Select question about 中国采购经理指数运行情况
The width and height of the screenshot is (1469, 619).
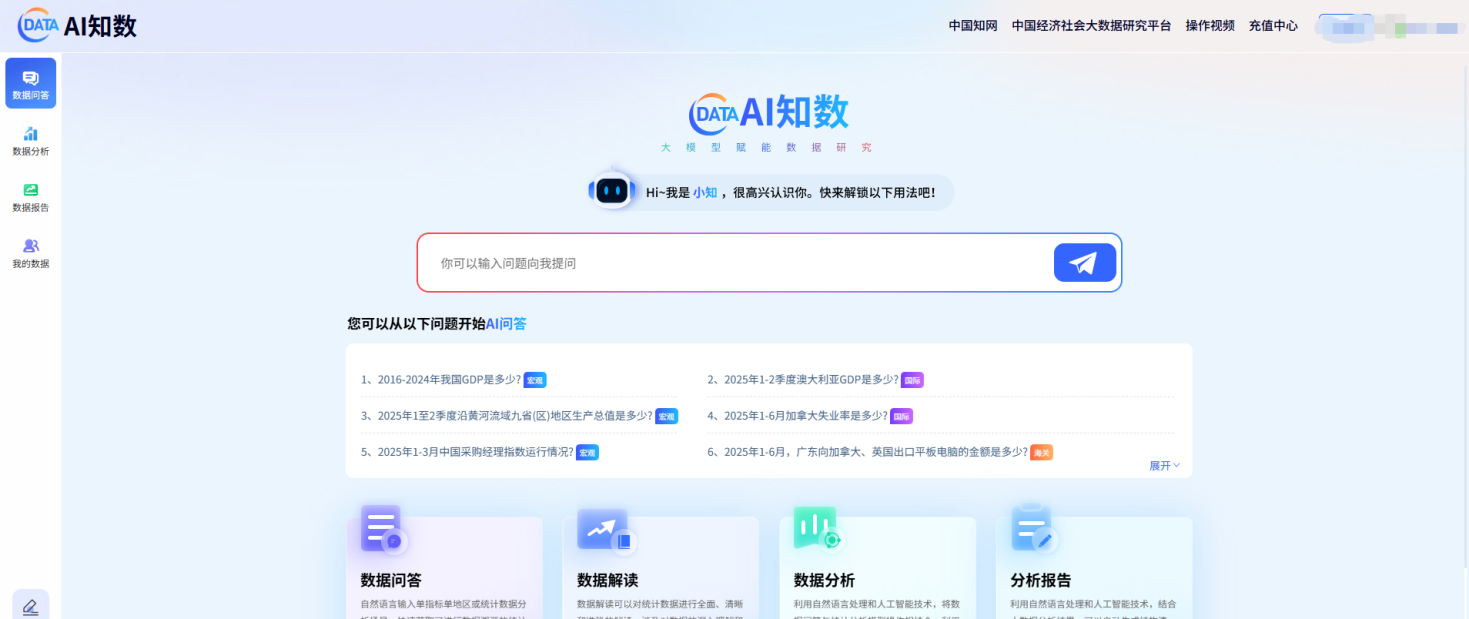pos(474,452)
